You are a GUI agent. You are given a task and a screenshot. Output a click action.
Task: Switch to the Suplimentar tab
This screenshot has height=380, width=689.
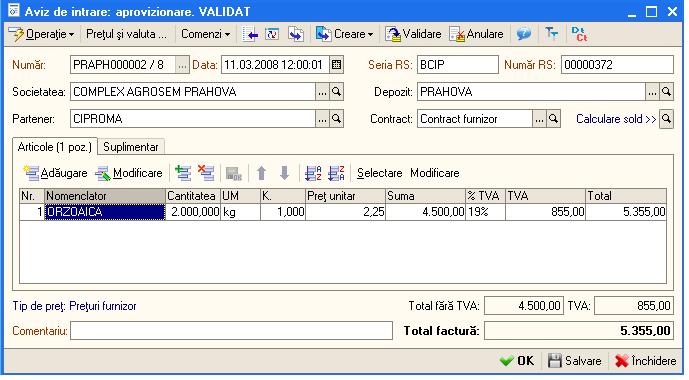pos(131,147)
